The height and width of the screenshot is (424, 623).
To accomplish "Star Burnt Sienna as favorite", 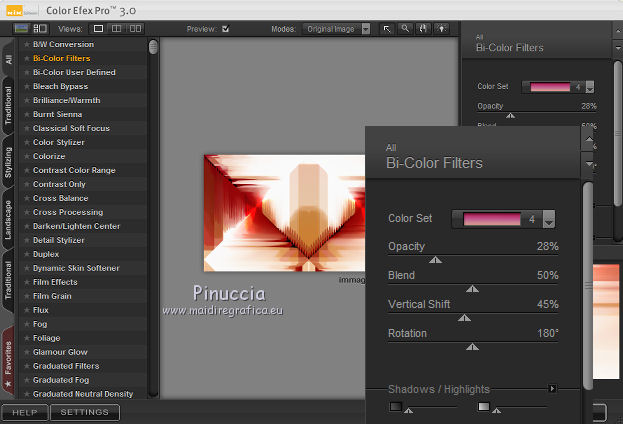I will click(27, 114).
